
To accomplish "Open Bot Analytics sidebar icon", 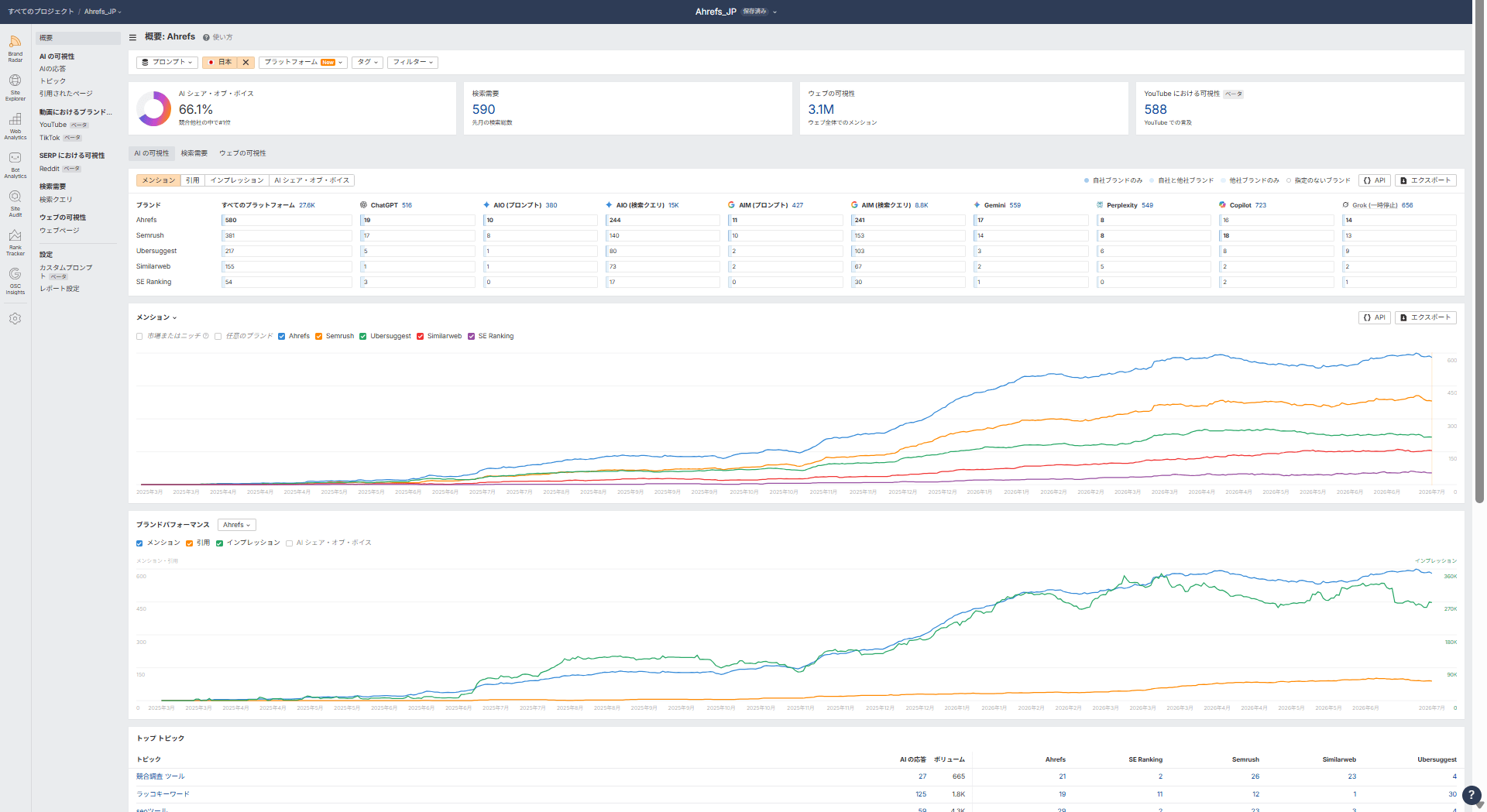I will [15, 165].
